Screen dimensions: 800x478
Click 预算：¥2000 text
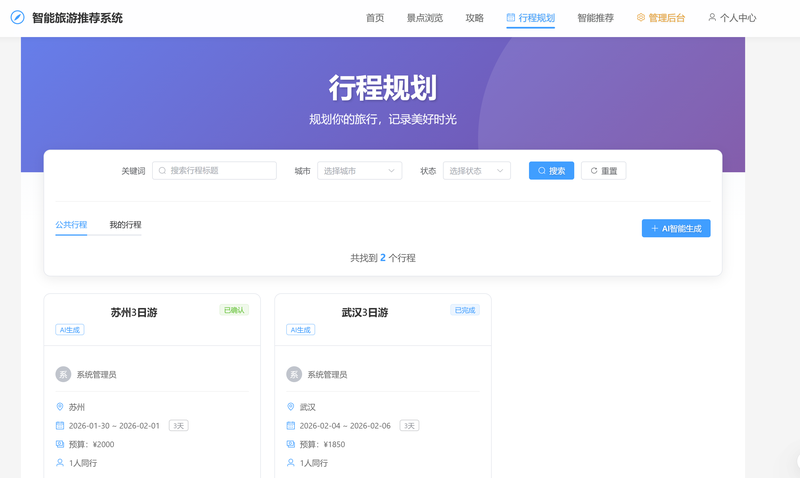[x=91, y=444]
